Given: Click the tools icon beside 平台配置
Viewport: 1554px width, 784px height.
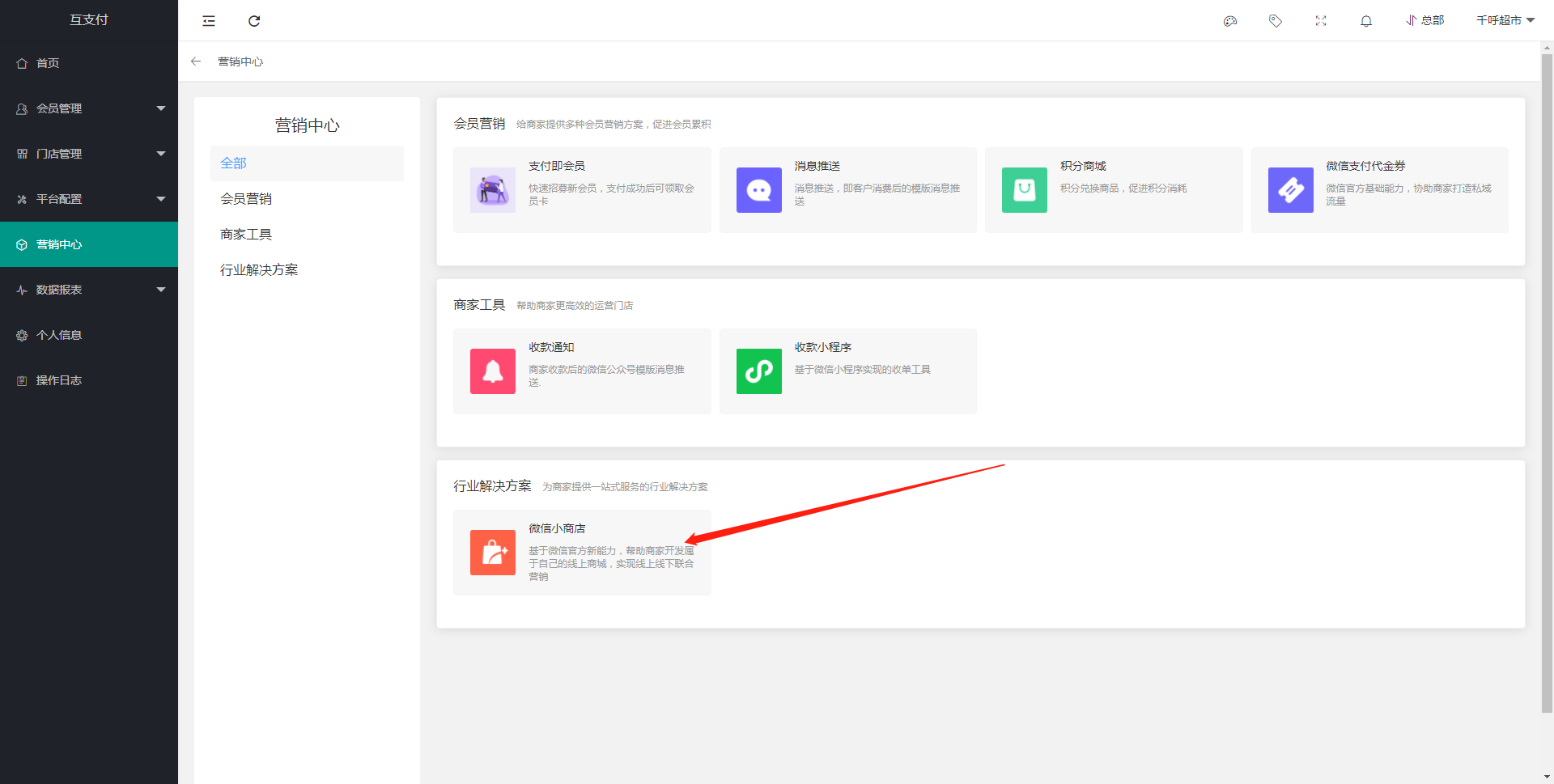Looking at the screenshot, I should (x=22, y=199).
